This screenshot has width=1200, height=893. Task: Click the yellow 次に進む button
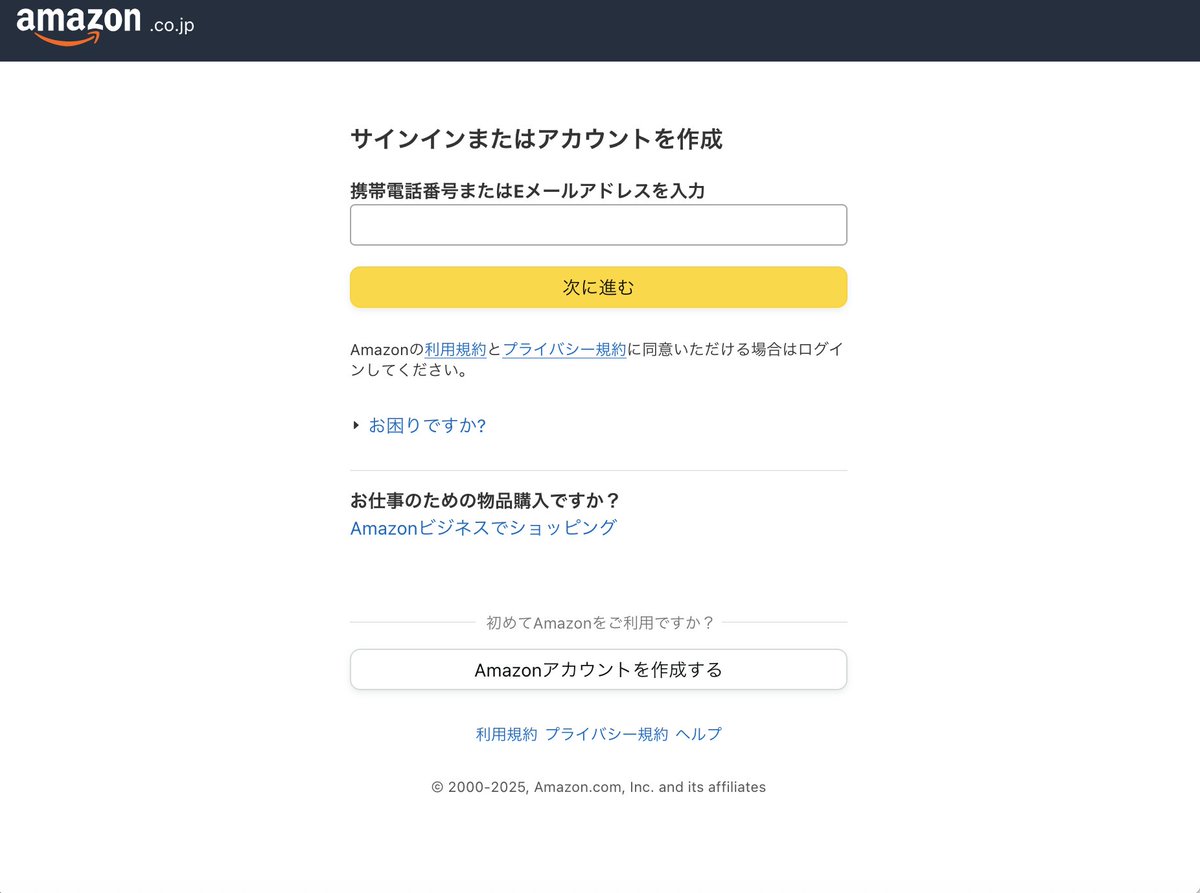(x=598, y=287)
